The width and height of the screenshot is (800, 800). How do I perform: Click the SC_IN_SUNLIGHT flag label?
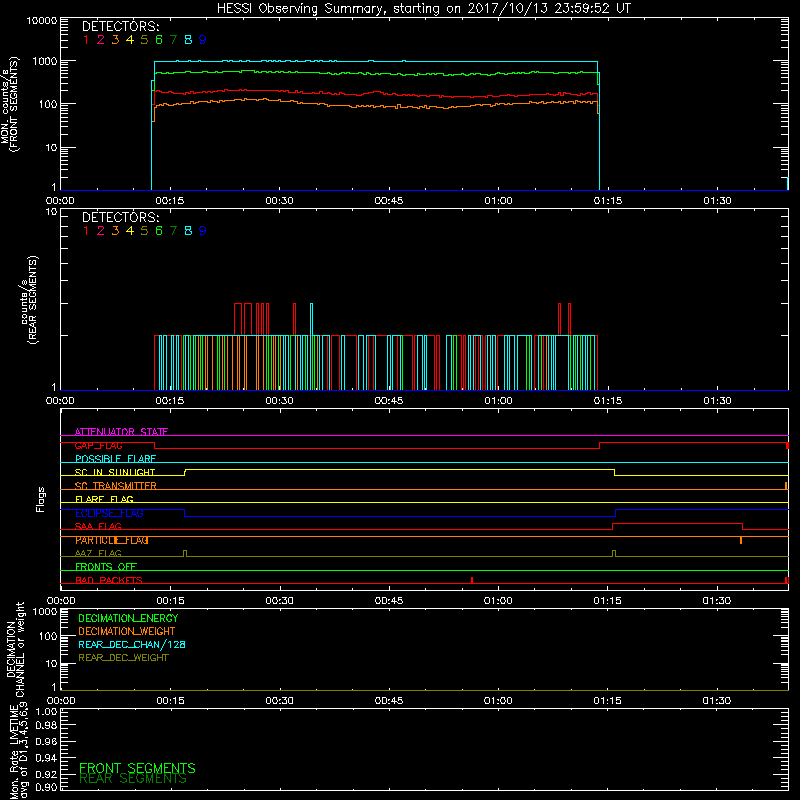click(x=115, y=472)
